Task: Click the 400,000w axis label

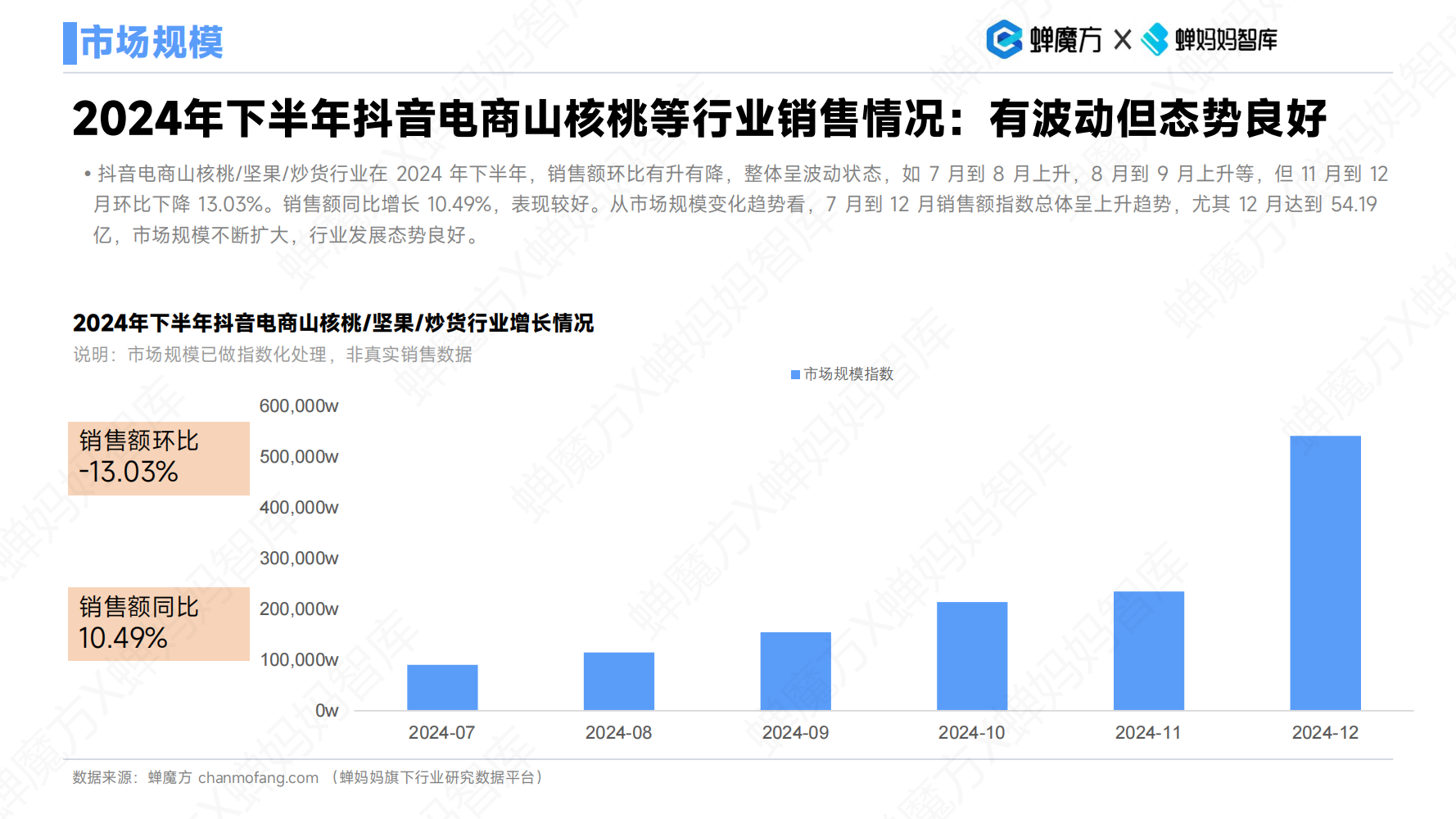Action: (x=299, y=508)
